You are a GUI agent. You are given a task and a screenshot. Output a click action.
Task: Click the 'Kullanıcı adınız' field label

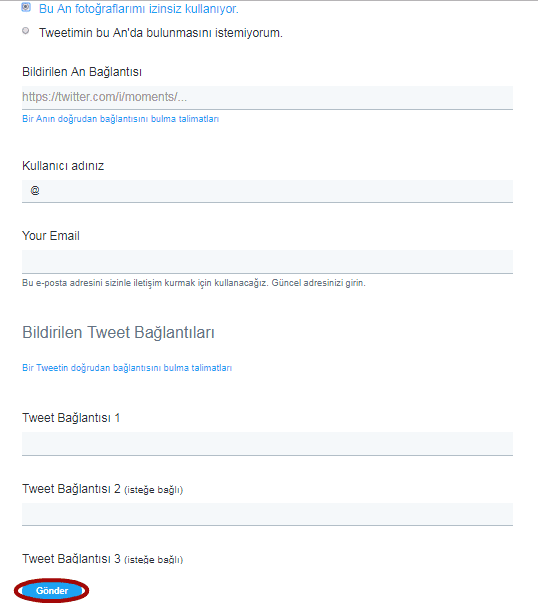pyautogui.click(x=63, y=166)
